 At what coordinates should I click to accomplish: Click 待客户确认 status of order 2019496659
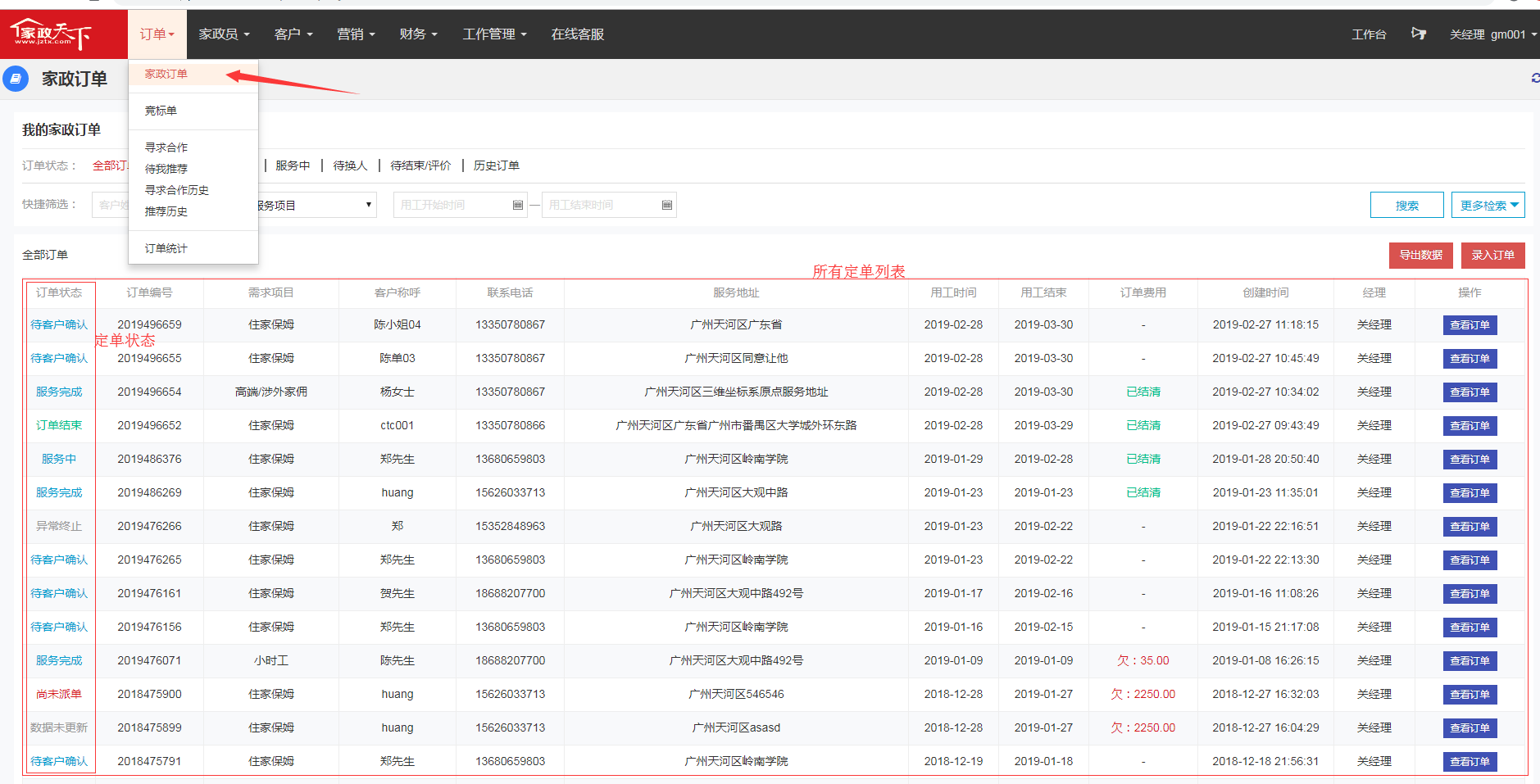(59, 324)
